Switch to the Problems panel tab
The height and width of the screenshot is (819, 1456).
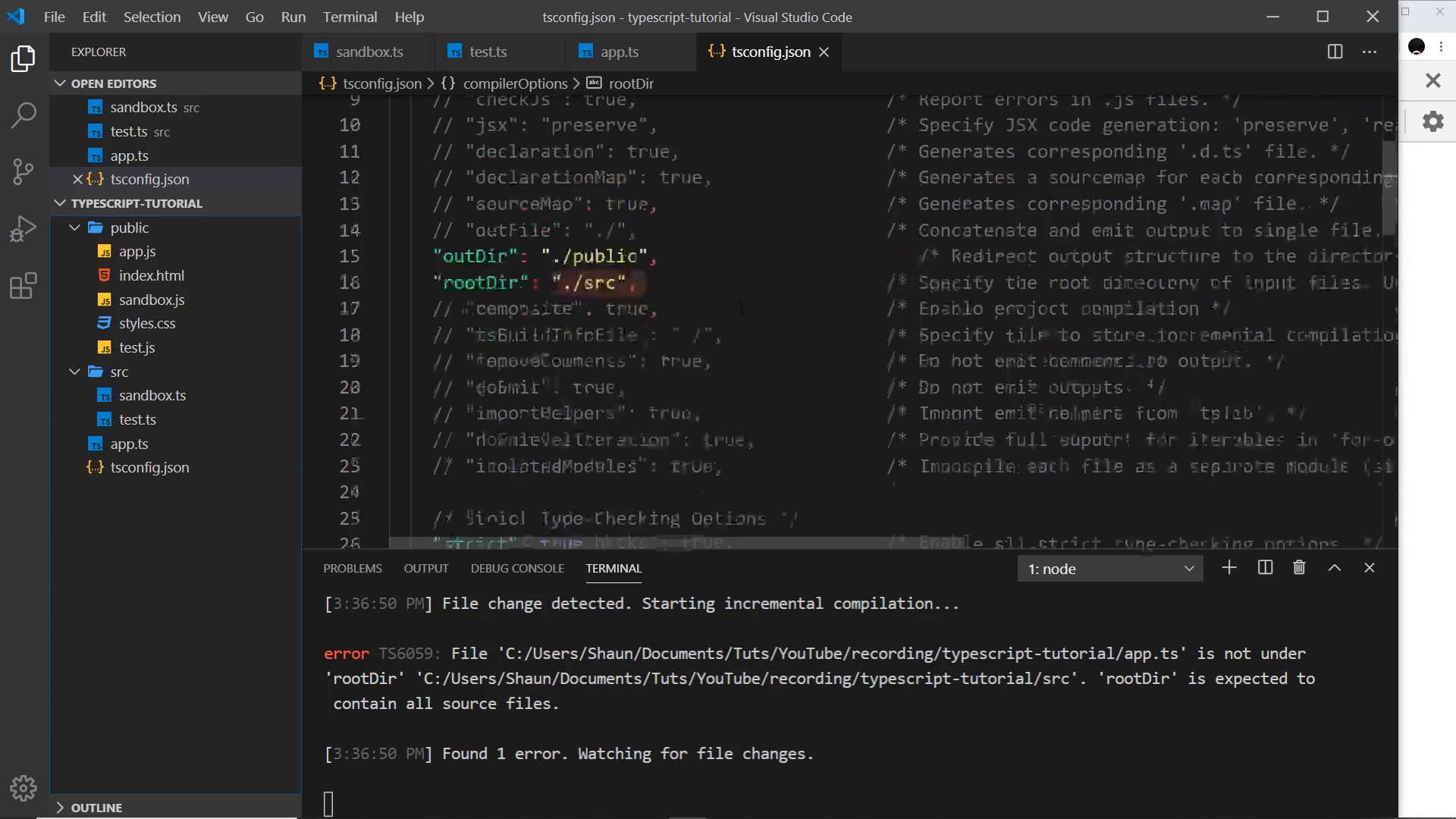click(x=352, y=568)
